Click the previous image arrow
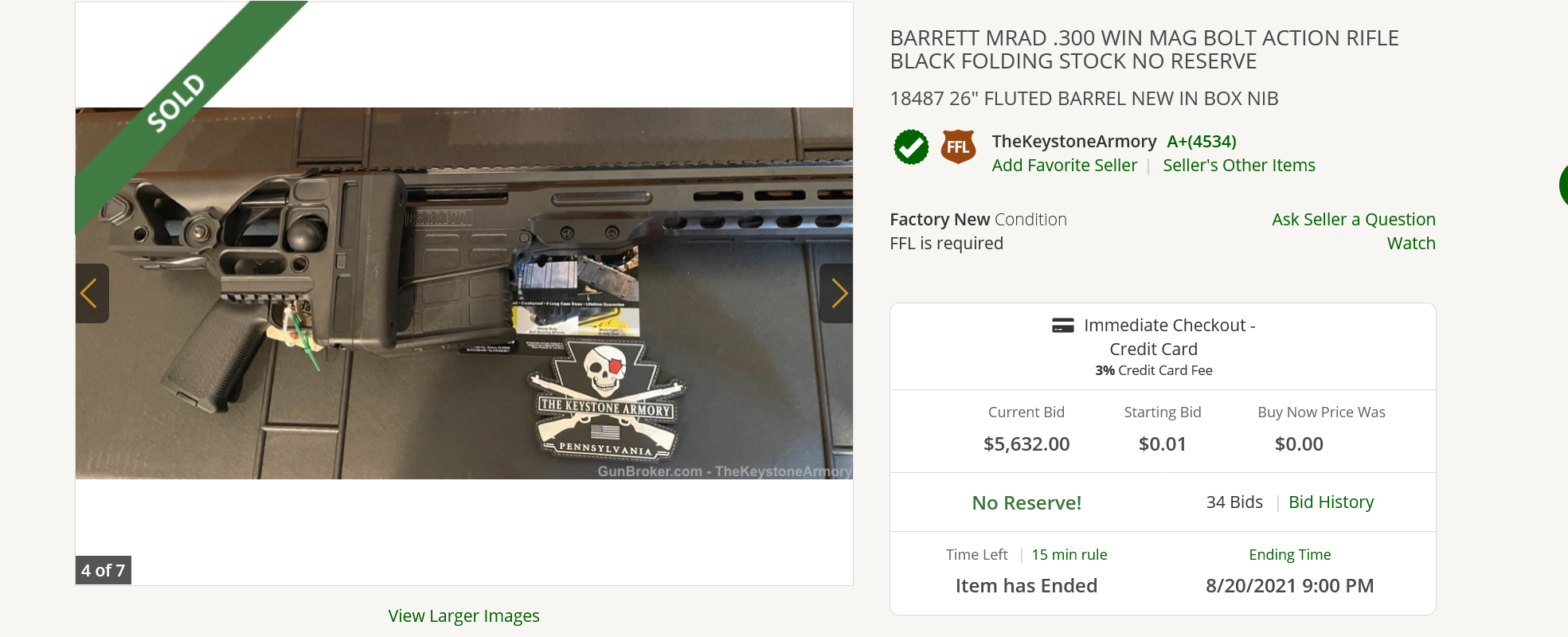The image size is (1568, 637). click(92, 293)
